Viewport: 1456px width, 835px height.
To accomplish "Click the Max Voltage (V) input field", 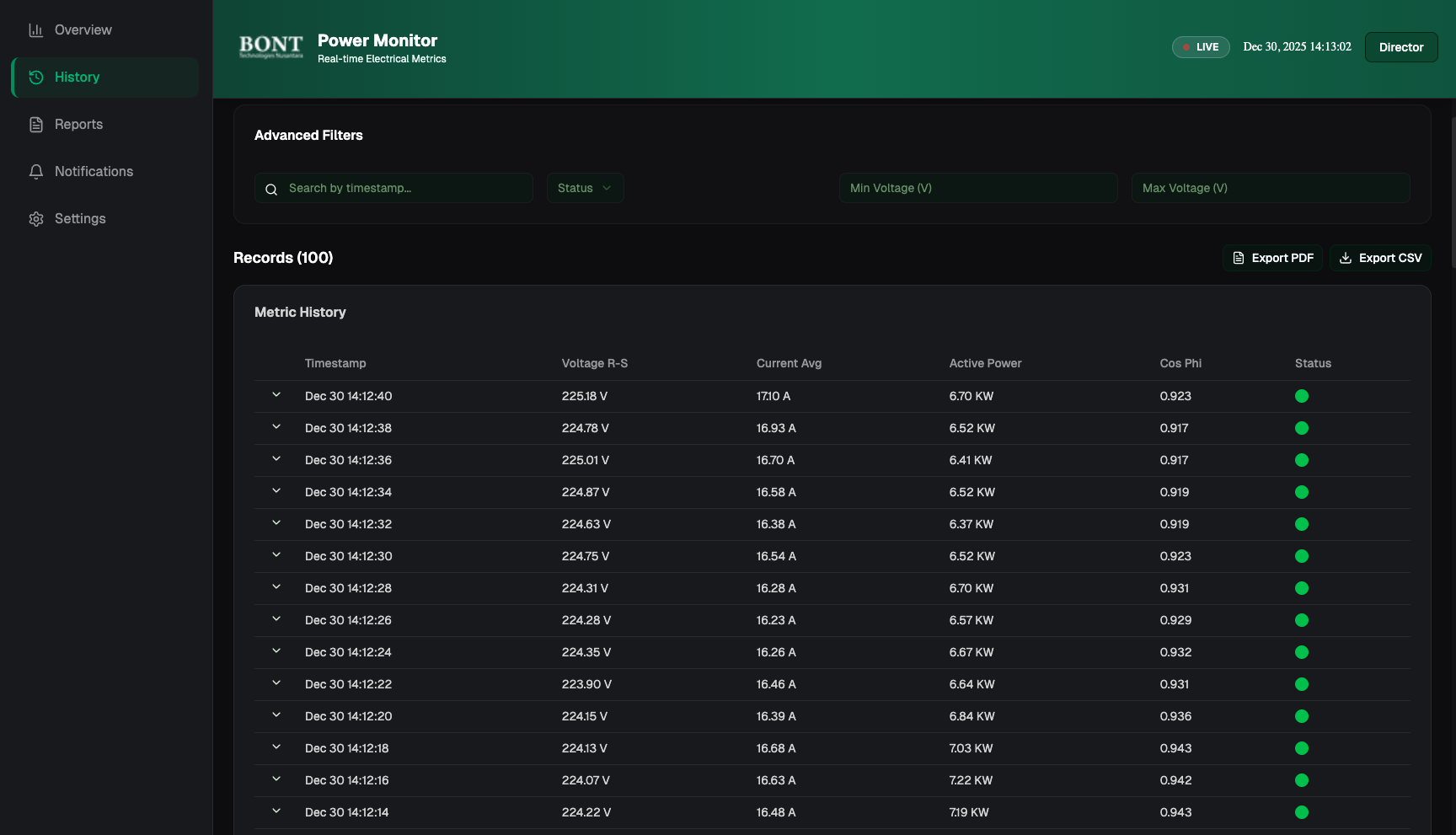I will pyautogui.click(x=1270, y=188).
